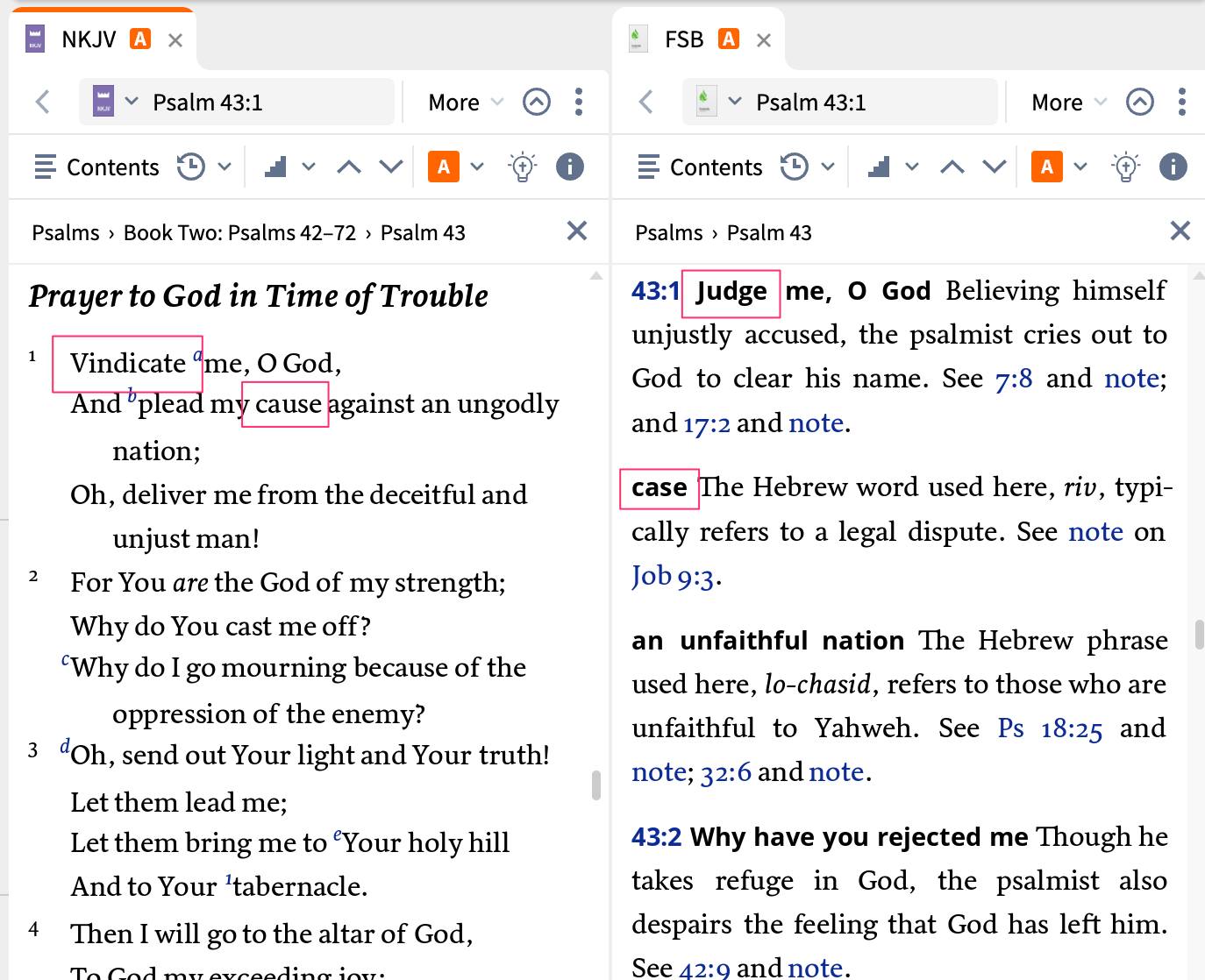This screenshot has height=980, width=1205.
Task: Select the Psalms breadcrumb in FSB panel
Action: [669, 232]
